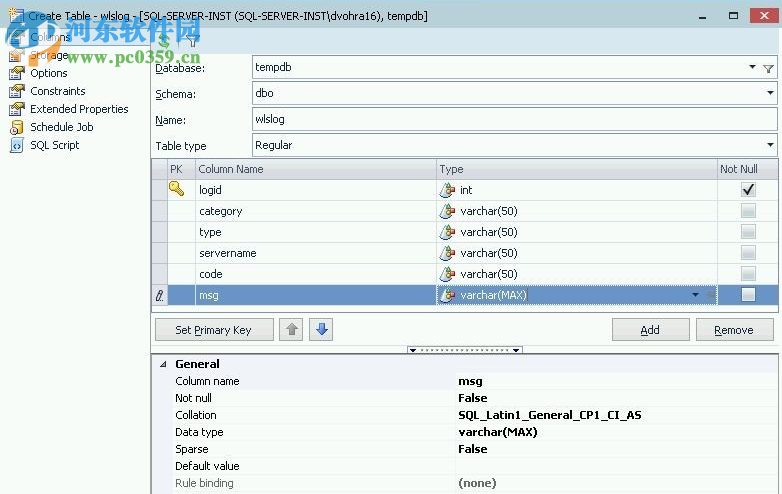Click the type icon in servername row
782x494 pixels.
point(447,253)
